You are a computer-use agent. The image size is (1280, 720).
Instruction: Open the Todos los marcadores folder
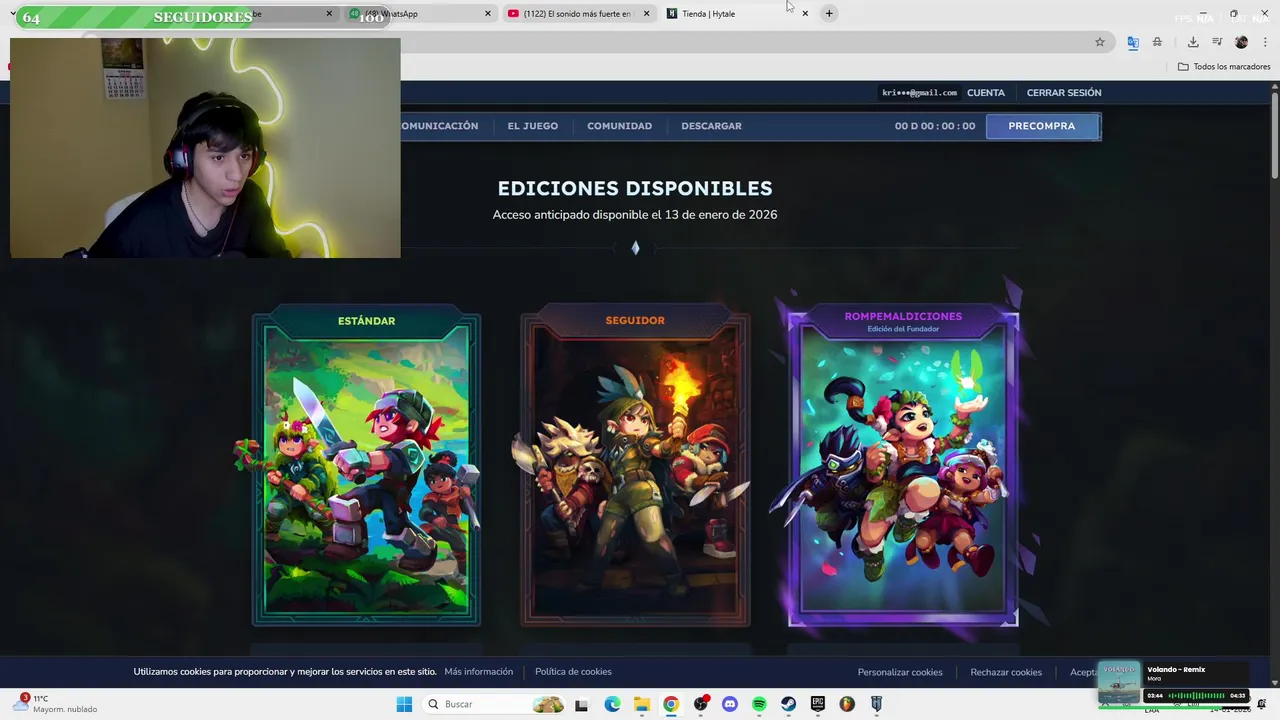[x=1224, y=67]
